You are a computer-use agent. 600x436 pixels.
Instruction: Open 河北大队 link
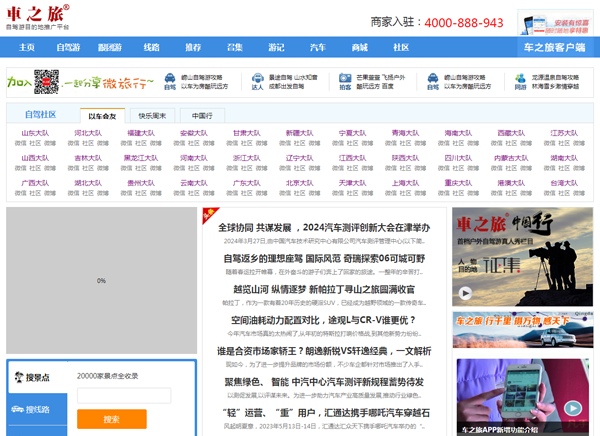click(88, 133)
